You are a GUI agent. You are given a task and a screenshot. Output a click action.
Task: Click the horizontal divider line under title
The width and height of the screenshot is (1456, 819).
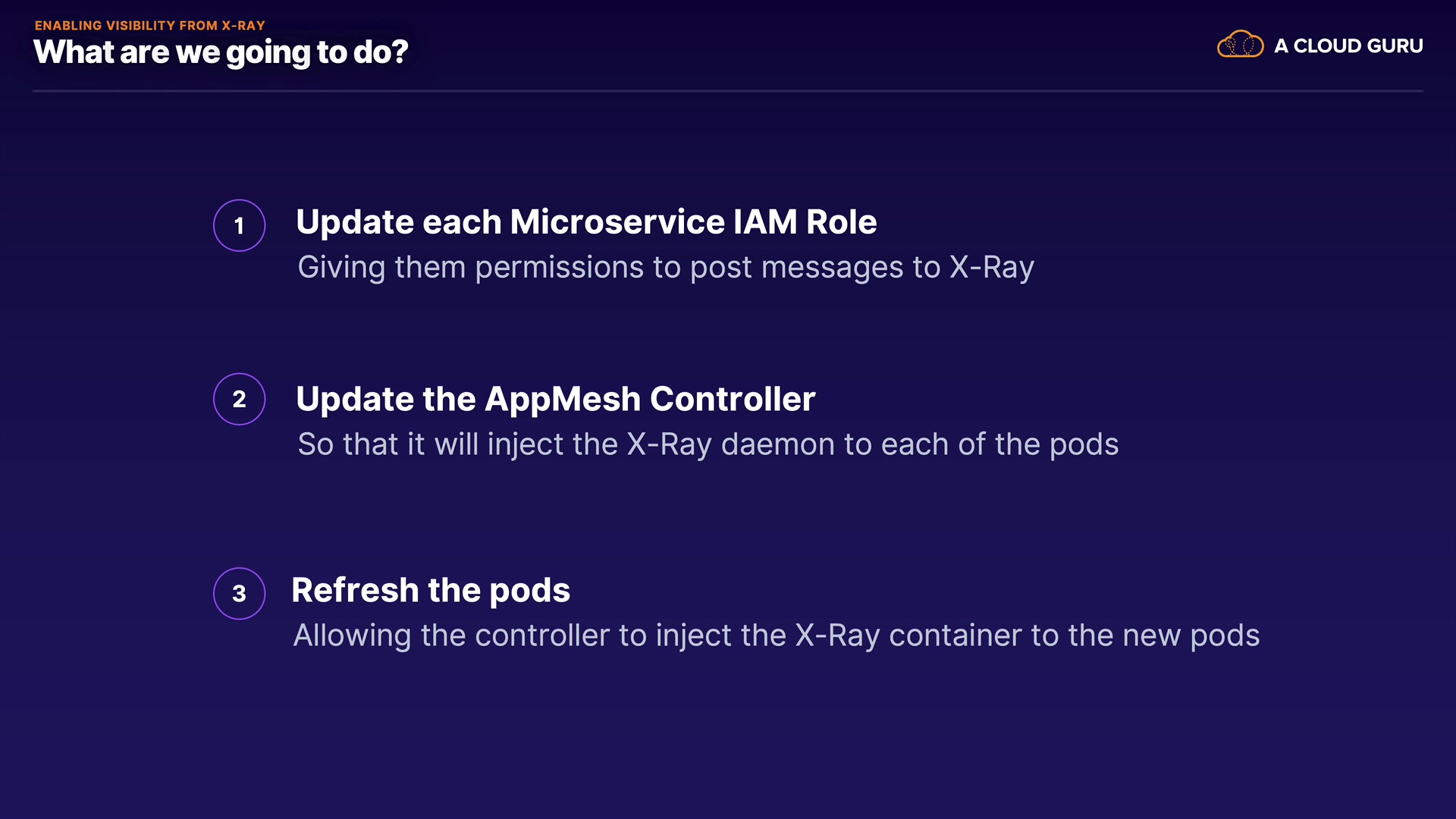point(726,91)
